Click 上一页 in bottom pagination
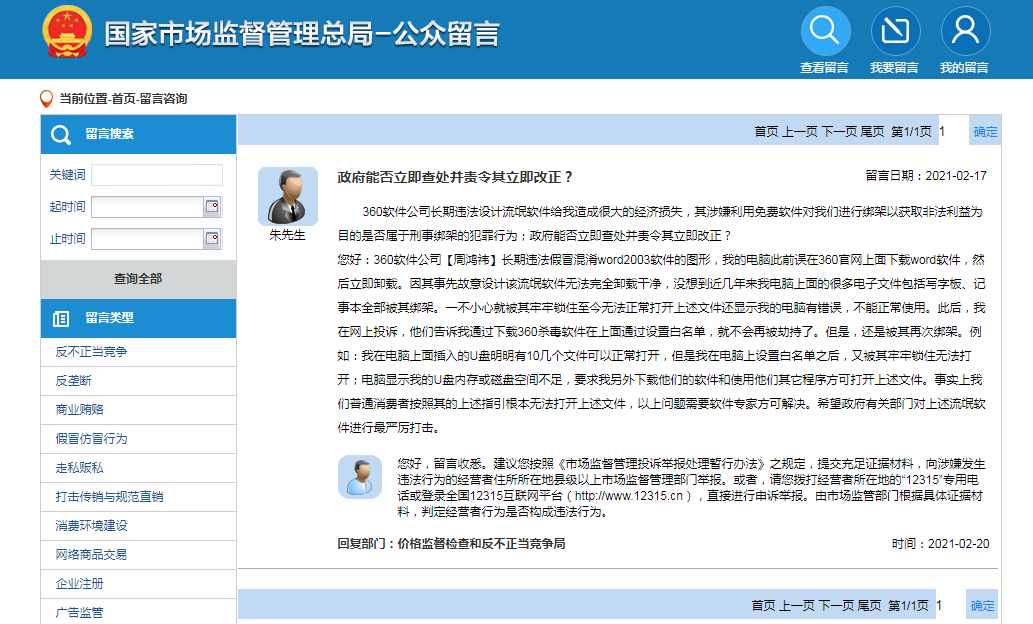 click(796, 606)
